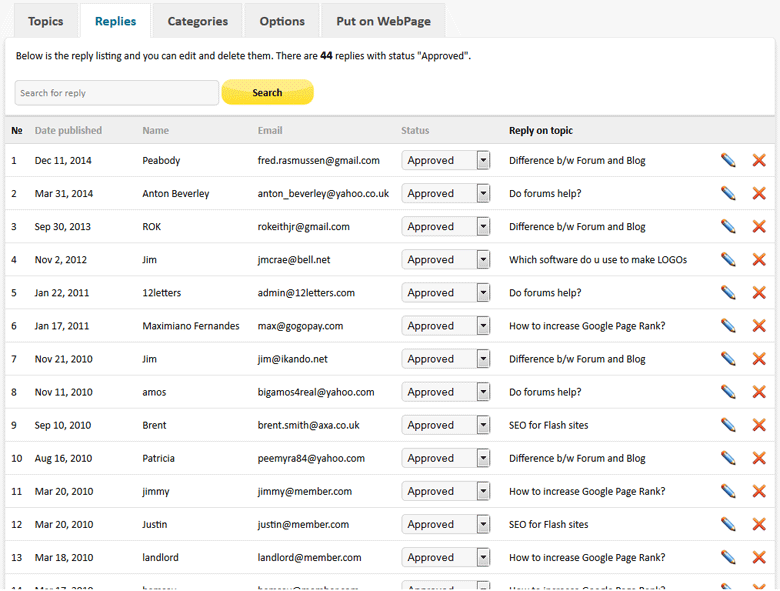Edit jimmy's reply pencil icon

tap(728, 491)
